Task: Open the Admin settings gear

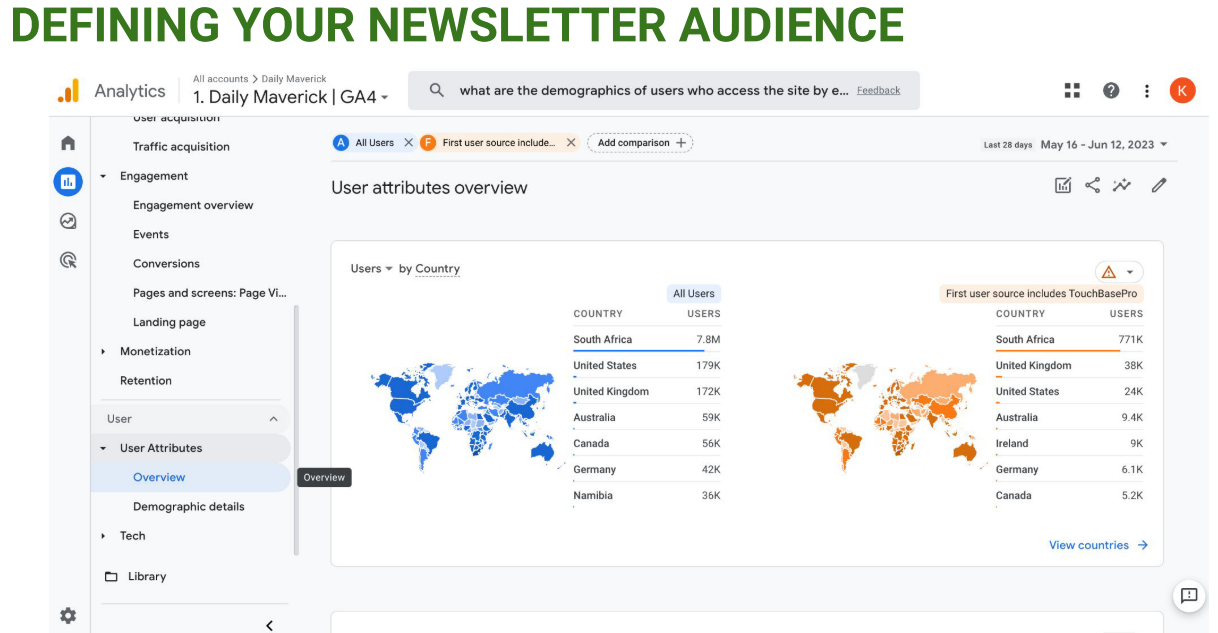Action: pyautogui.click(x=68, y=616)
